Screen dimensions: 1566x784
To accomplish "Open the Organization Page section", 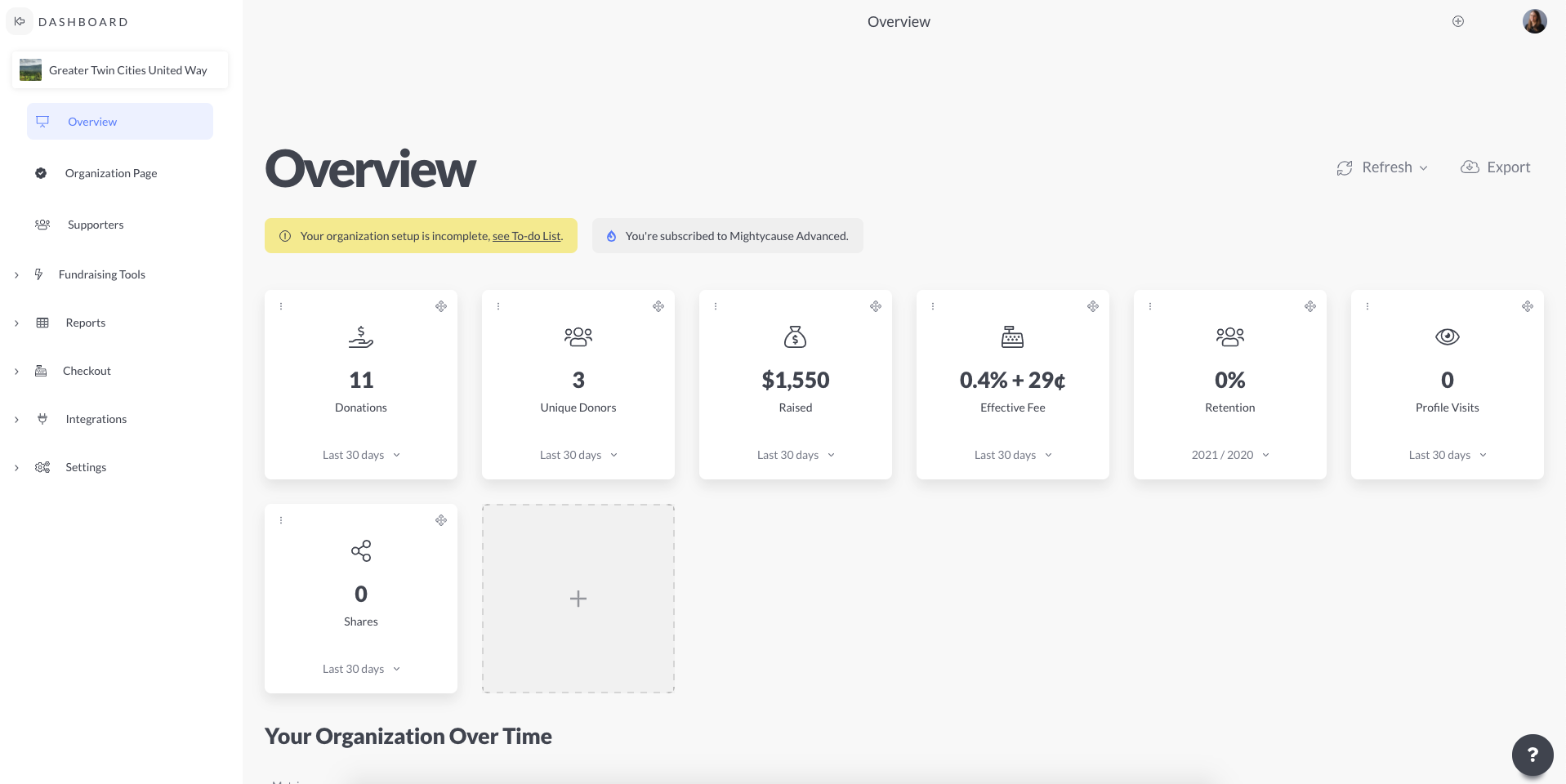I will pos(111,173).
